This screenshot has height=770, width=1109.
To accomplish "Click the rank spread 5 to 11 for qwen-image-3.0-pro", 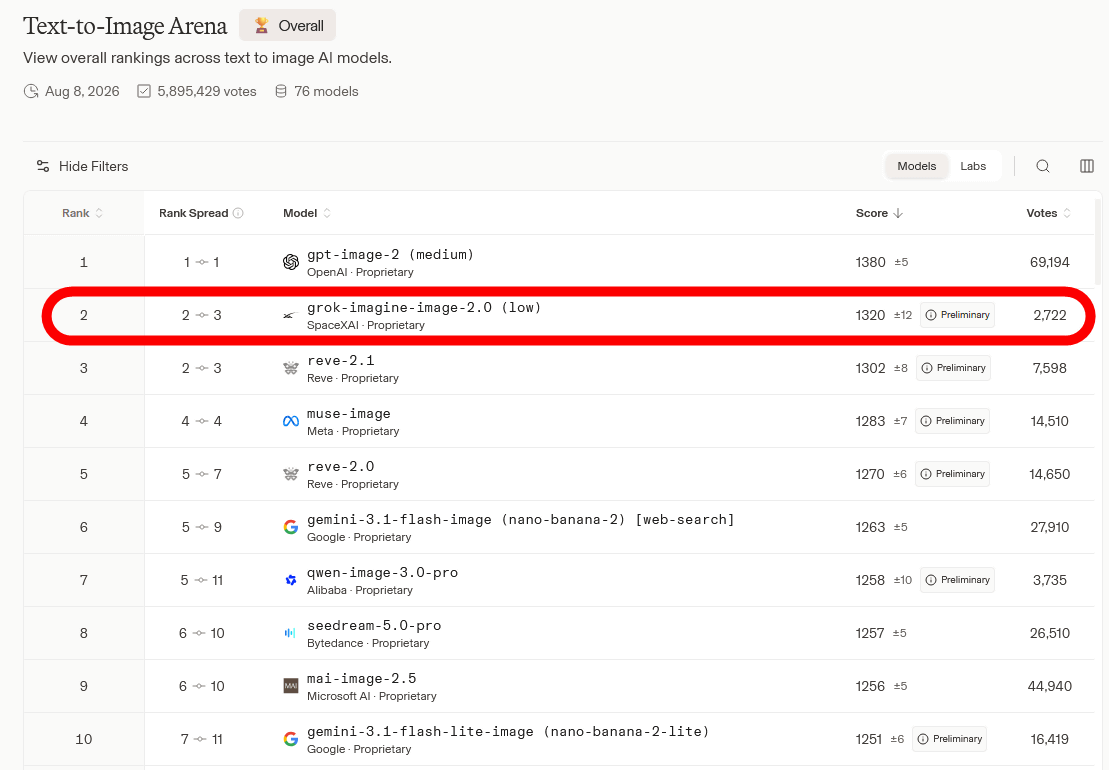I will [x=202, y=580].
